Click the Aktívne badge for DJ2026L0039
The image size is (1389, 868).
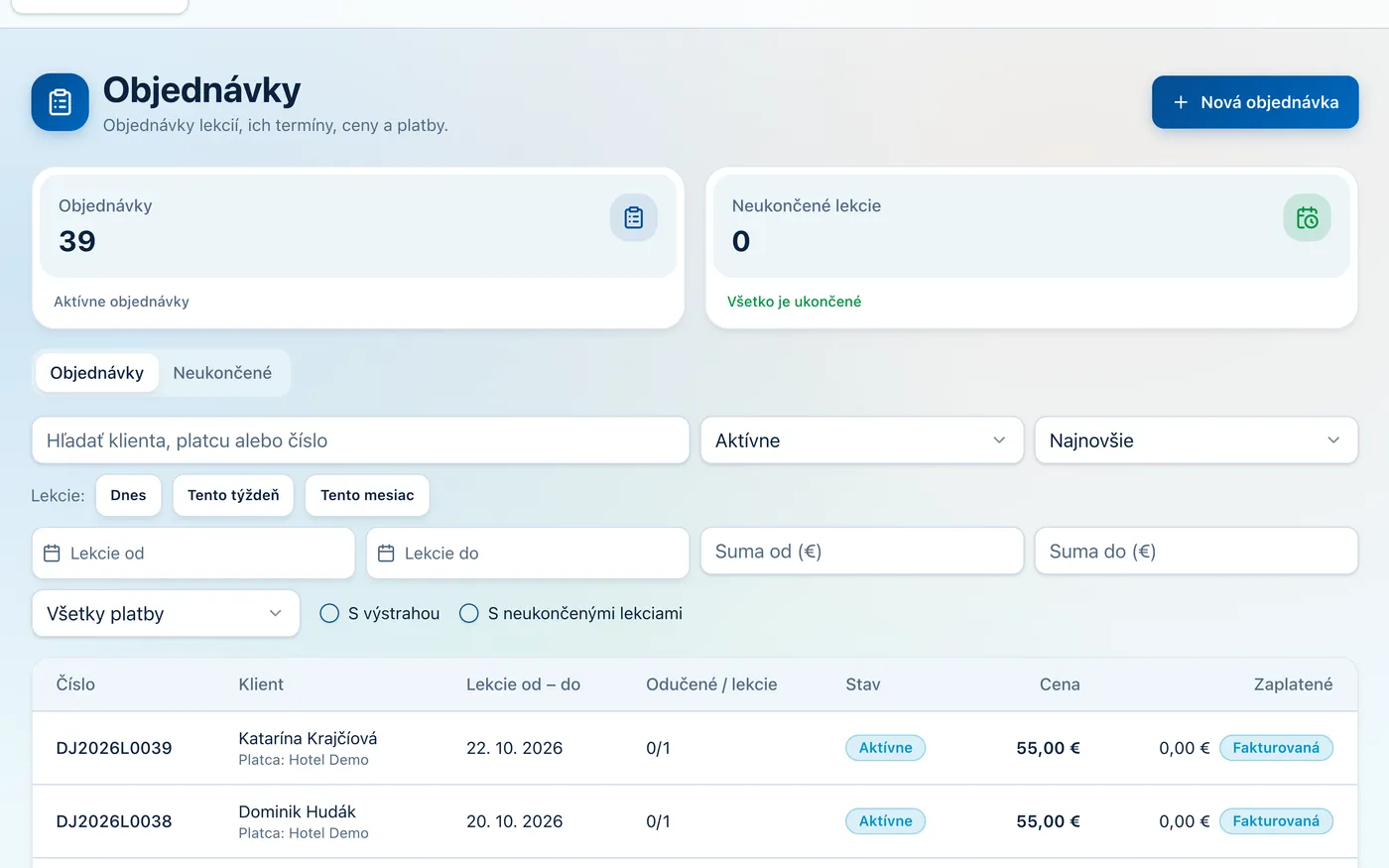885,748
